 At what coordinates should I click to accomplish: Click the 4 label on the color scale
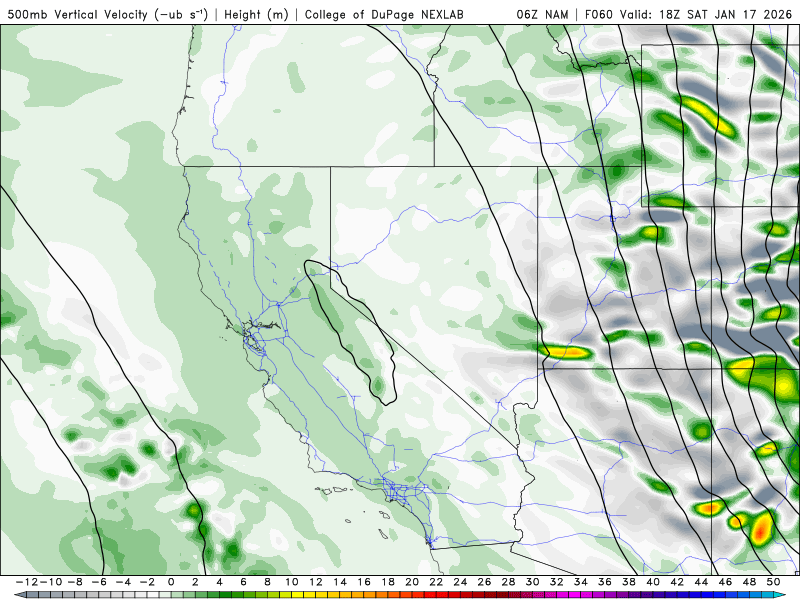[219, 582]
